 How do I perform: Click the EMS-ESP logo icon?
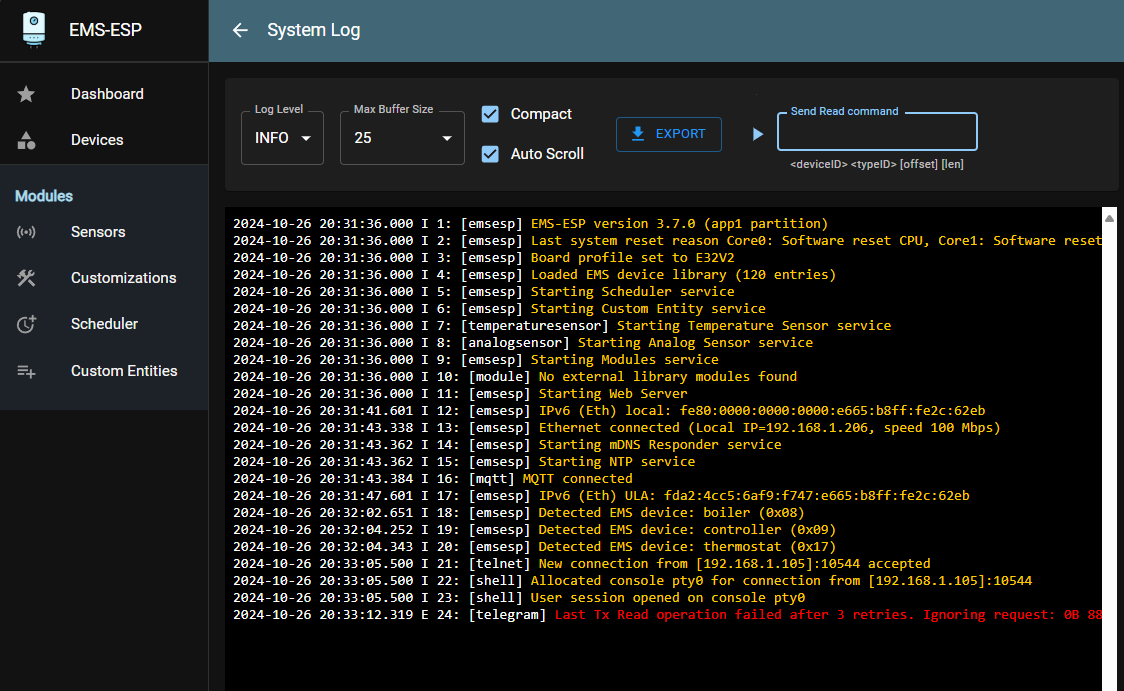[x=33, y=29]
